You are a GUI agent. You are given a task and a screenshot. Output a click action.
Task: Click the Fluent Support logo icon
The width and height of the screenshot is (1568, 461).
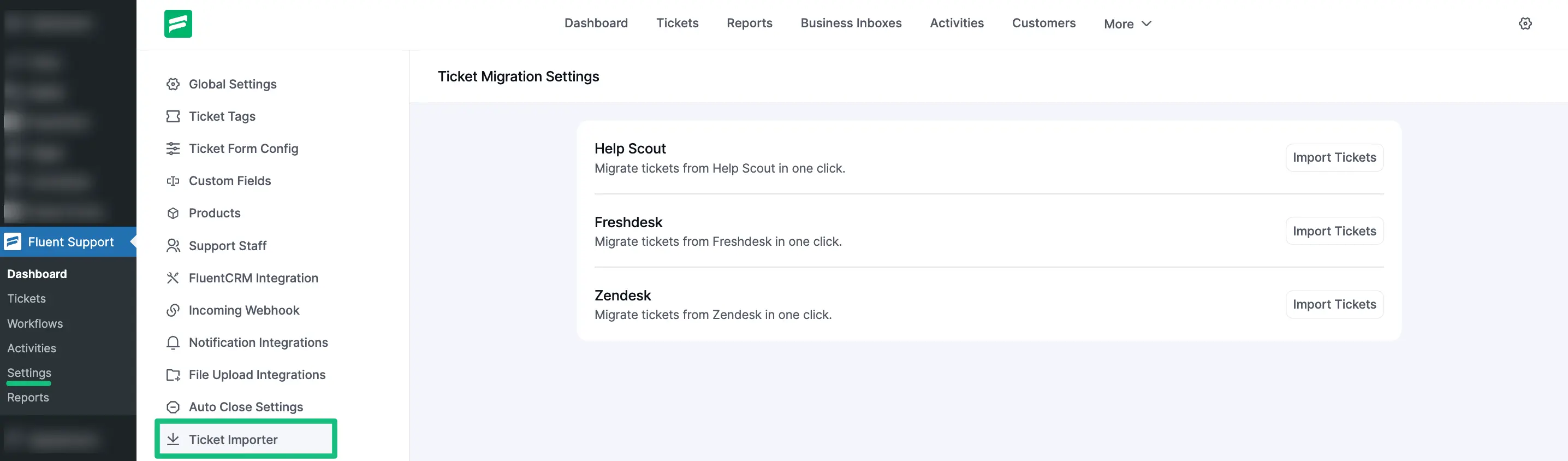point(178,23)
